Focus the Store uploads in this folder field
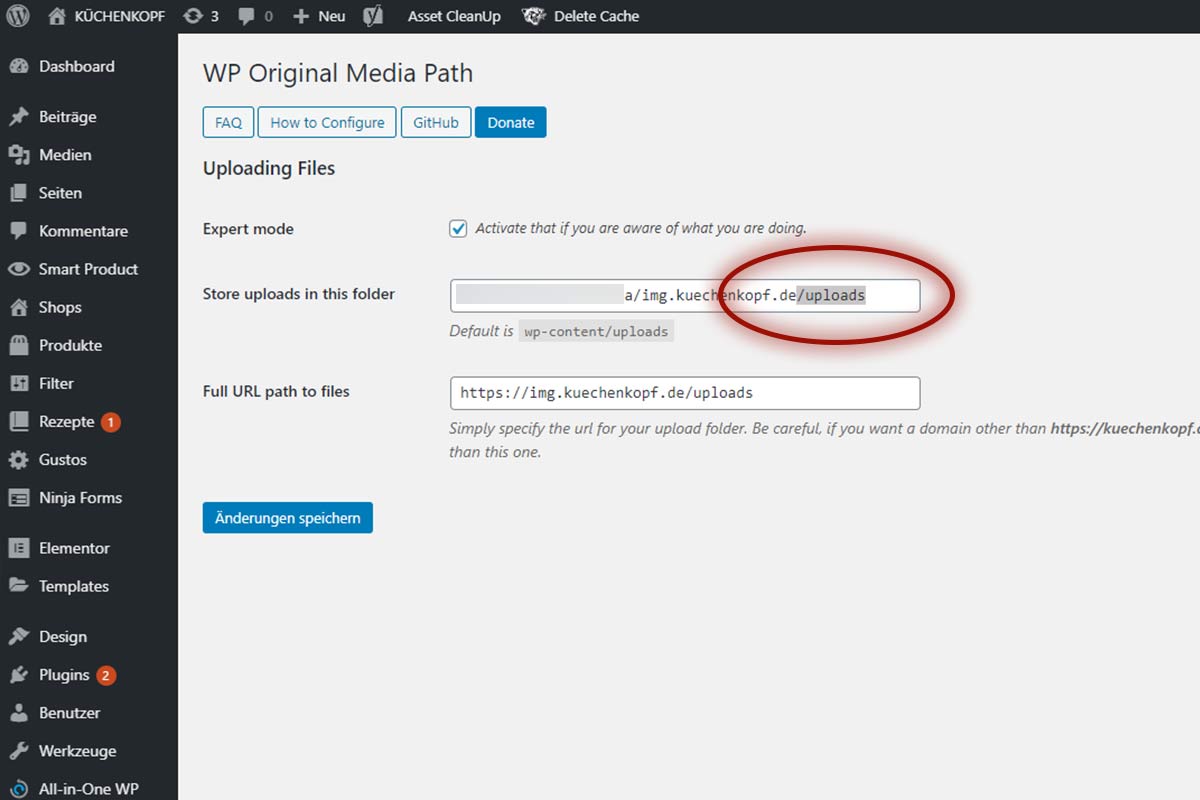 pos(685,296)
